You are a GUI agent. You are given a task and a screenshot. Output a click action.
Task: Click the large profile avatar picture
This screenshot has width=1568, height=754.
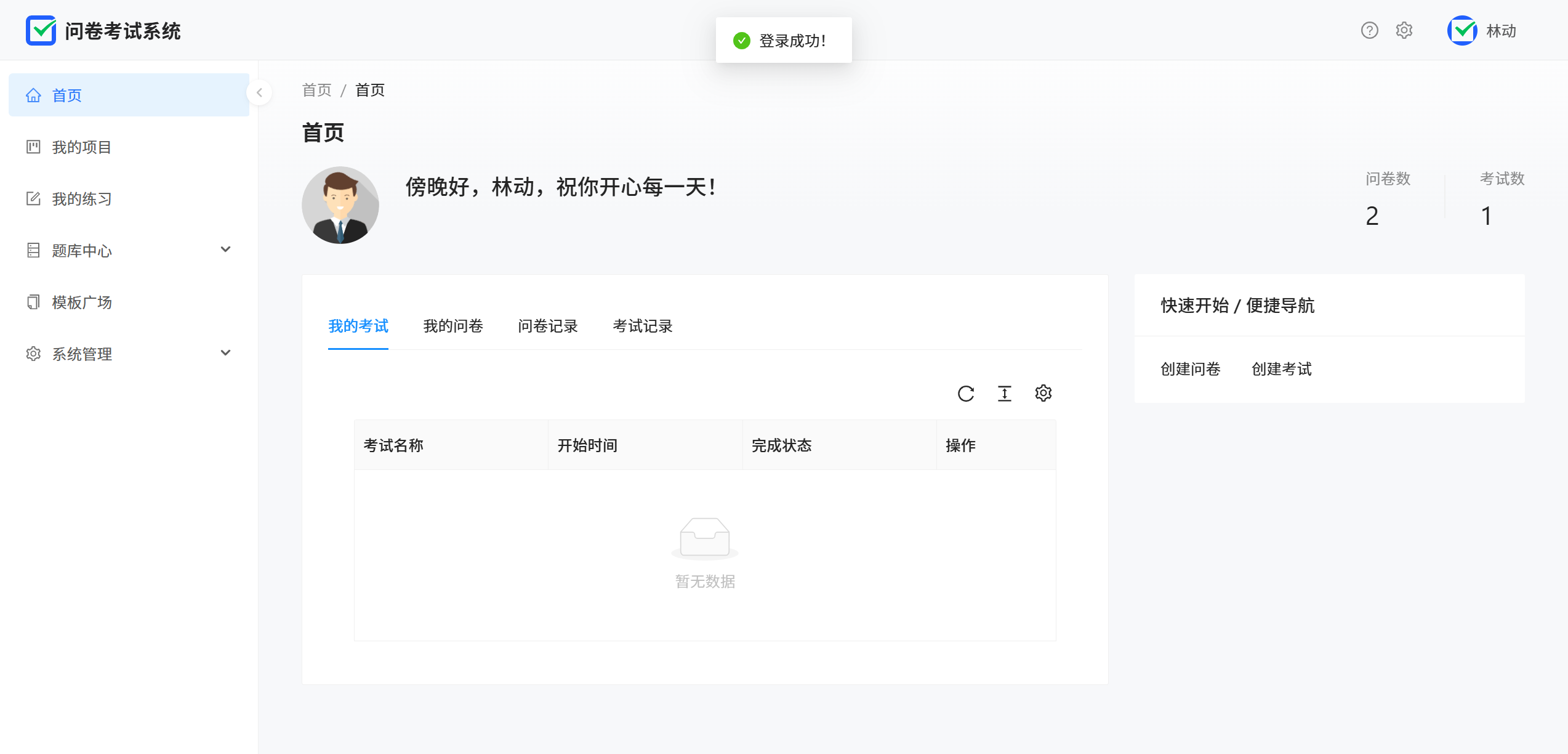pos(340,205)
